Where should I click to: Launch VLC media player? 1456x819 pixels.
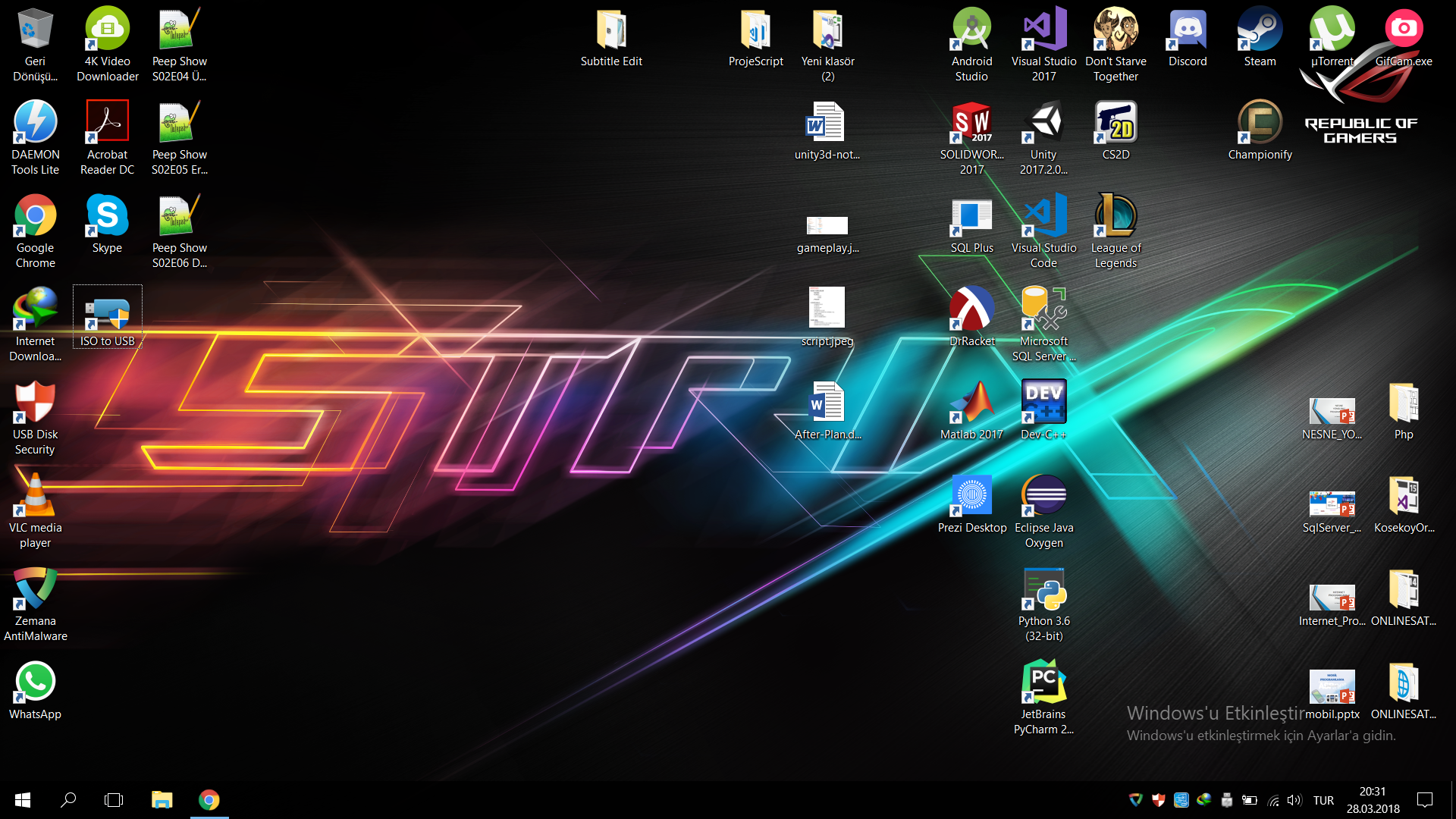35,510
